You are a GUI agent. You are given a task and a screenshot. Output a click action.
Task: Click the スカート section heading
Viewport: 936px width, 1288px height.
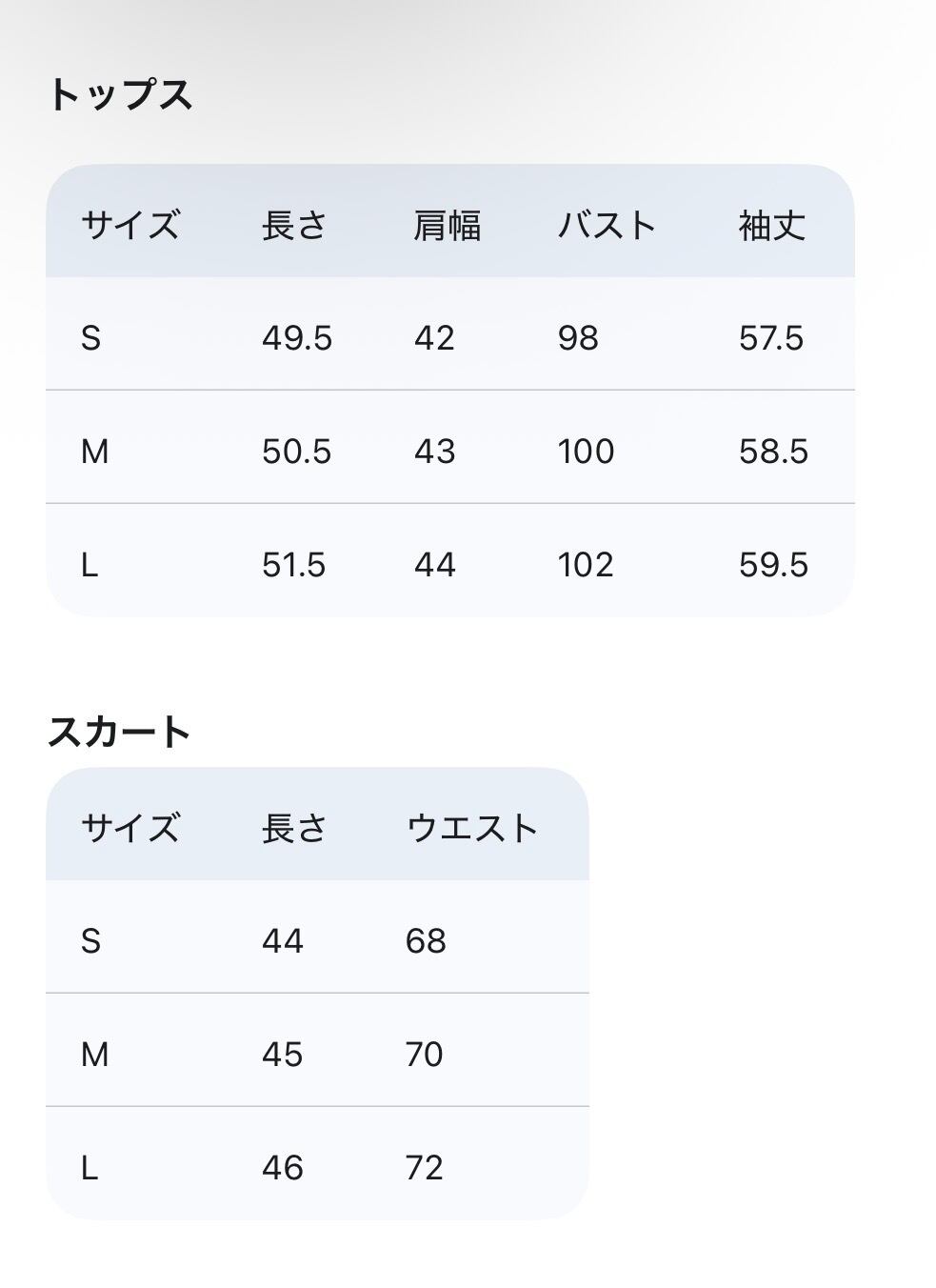coord(120,732)
